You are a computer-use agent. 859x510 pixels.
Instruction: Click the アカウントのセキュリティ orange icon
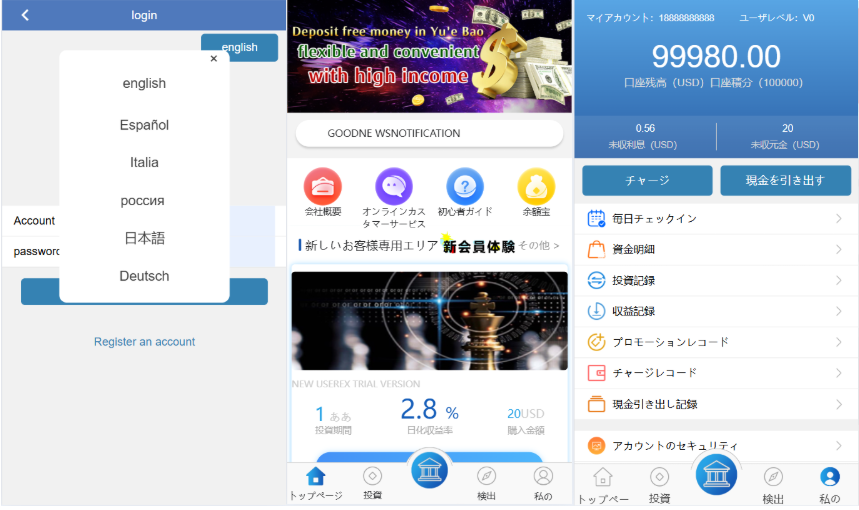596,445
